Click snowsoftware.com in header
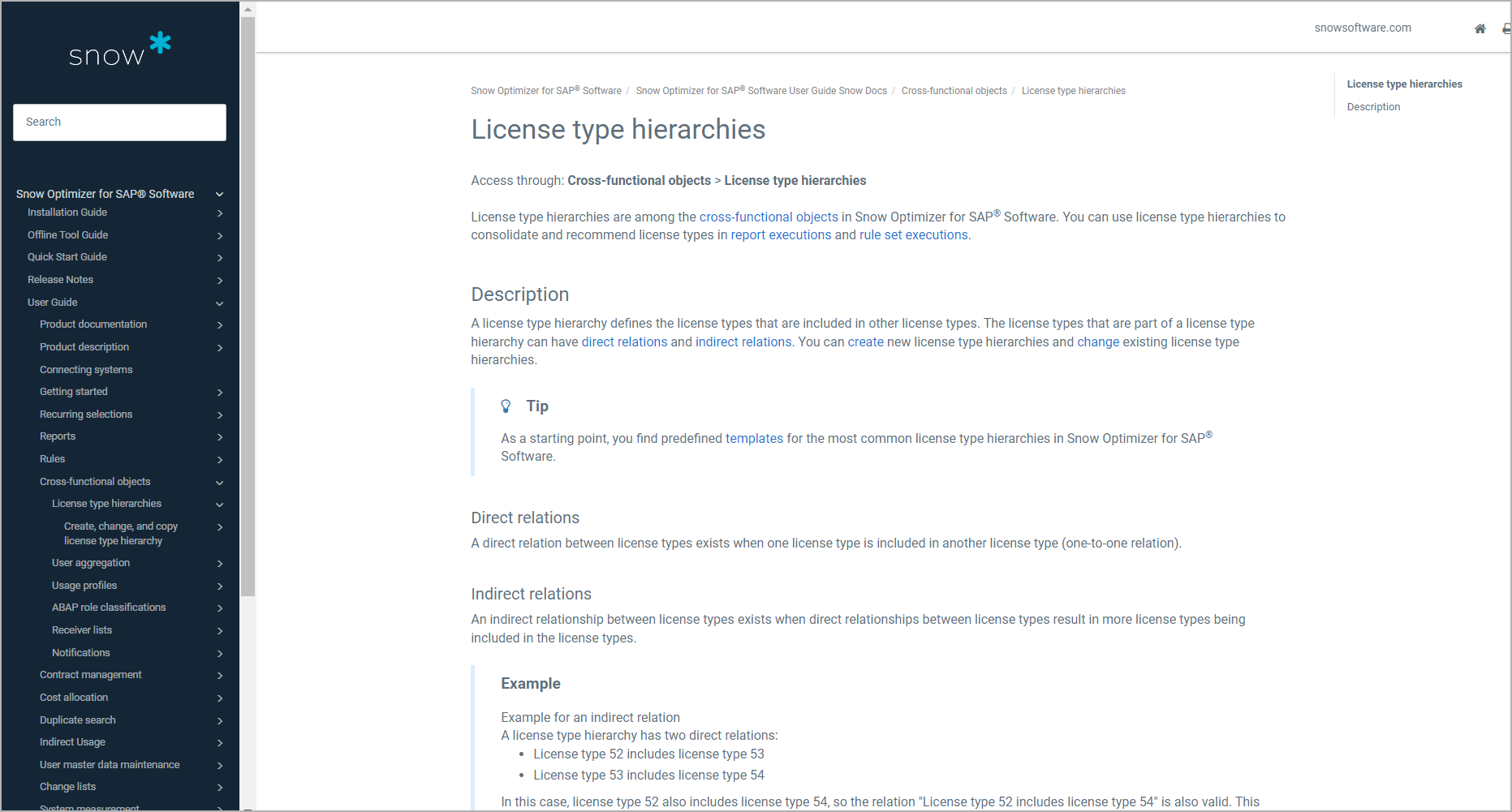The height and width of the screenshot is (812, 1512). (x=1363, y=28)
